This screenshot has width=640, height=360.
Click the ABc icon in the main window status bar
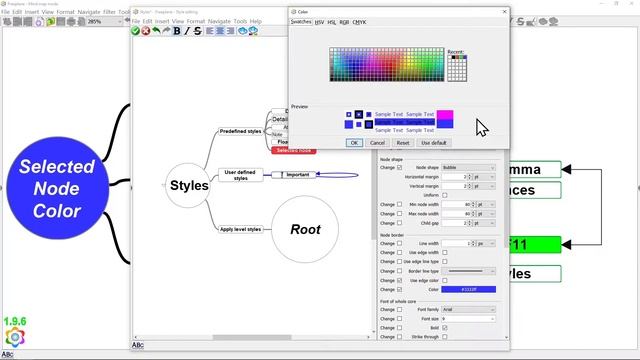tap(7, 355)
